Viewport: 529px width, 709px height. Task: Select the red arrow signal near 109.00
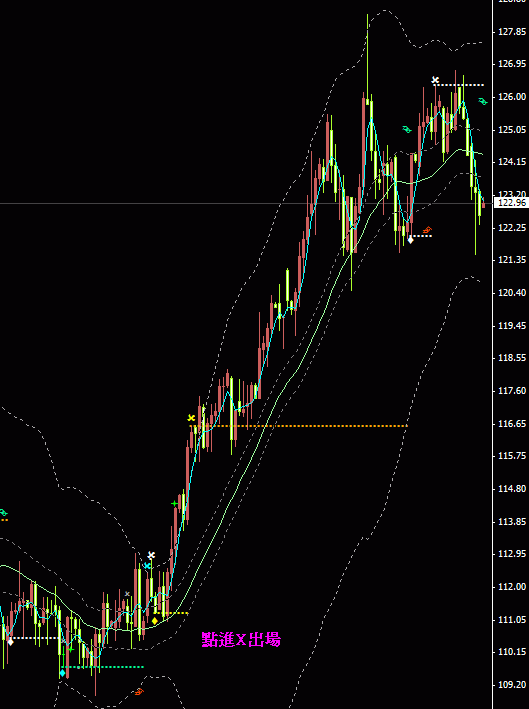pyautogui.click(x=139, y=691)
